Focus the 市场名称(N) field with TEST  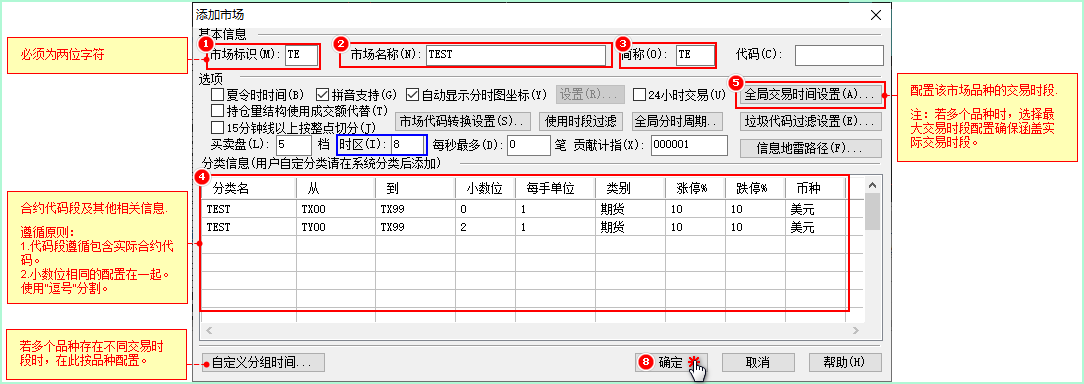point(516,55)
